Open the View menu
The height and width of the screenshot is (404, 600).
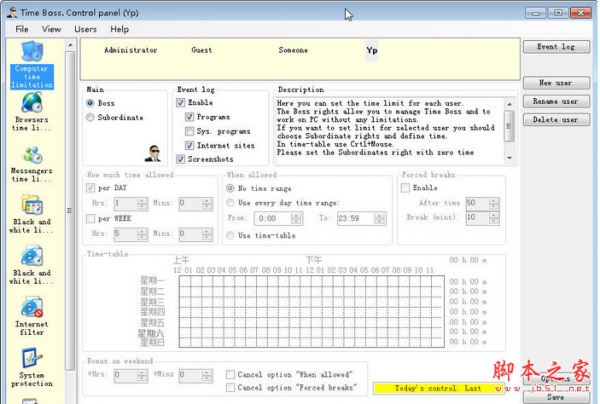pos(51,29)
